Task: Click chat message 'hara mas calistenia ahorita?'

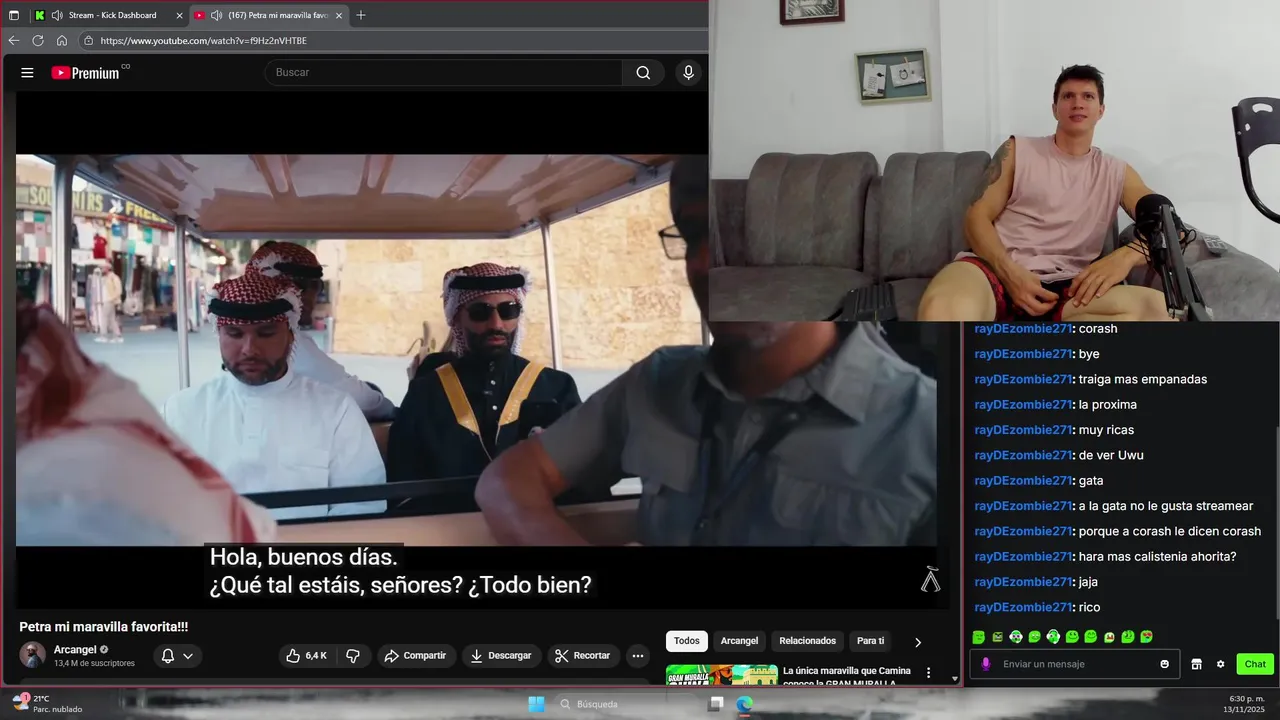Action: coord(1158,557)
